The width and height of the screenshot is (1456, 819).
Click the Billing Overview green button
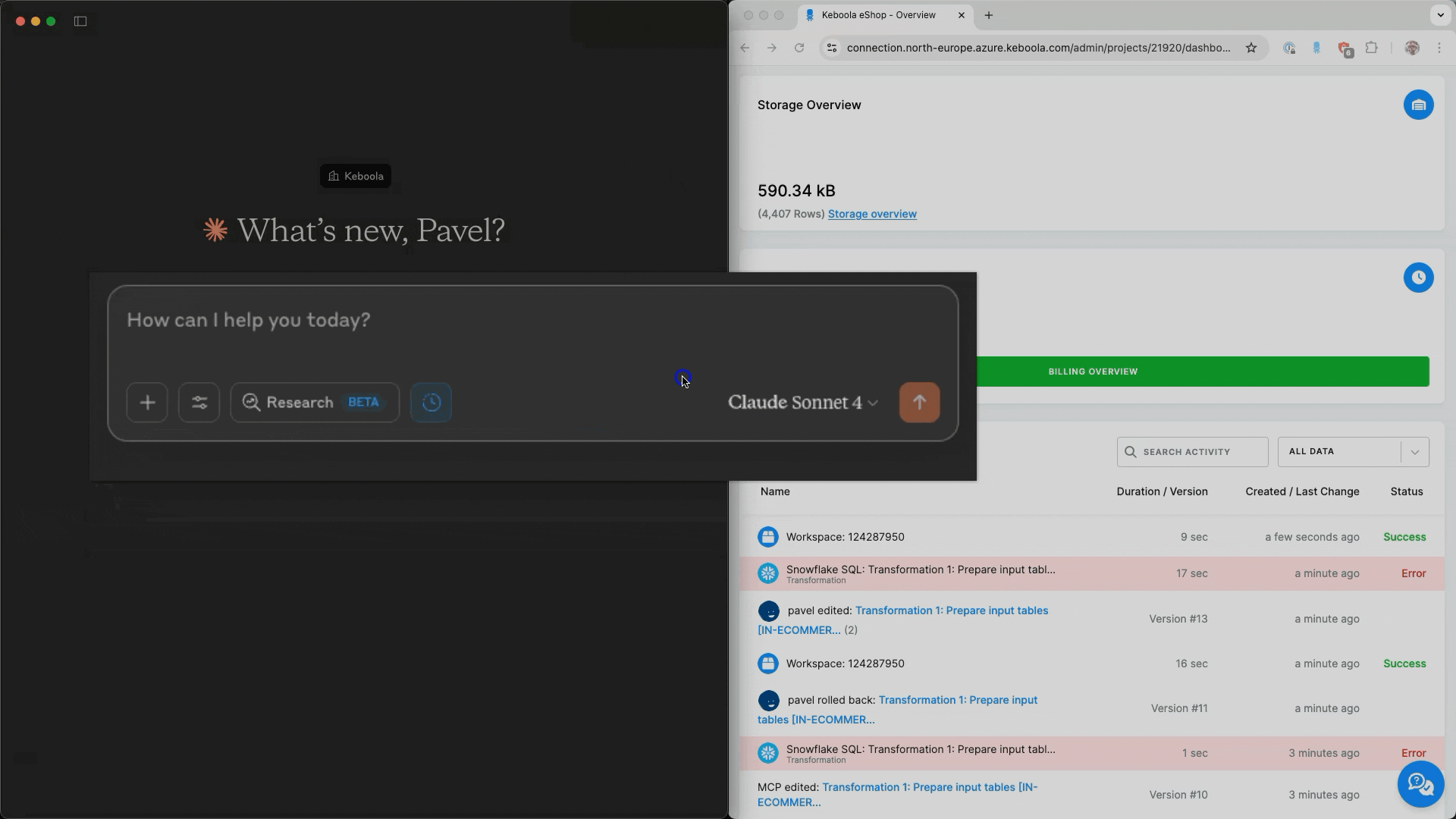pyautogui.click(x=1092, y=372)
